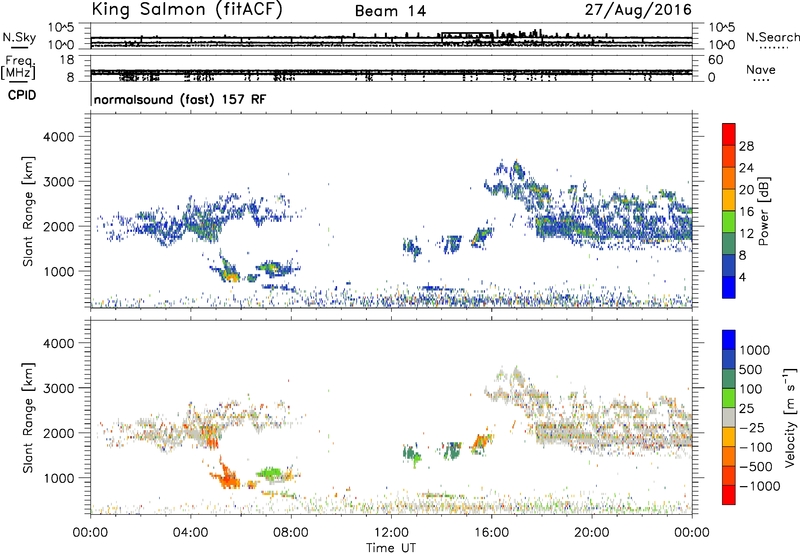The height and width of the screenshot is (554, 800).
Task: Click the '500' velocity scale value
Action: pos(751,370)
